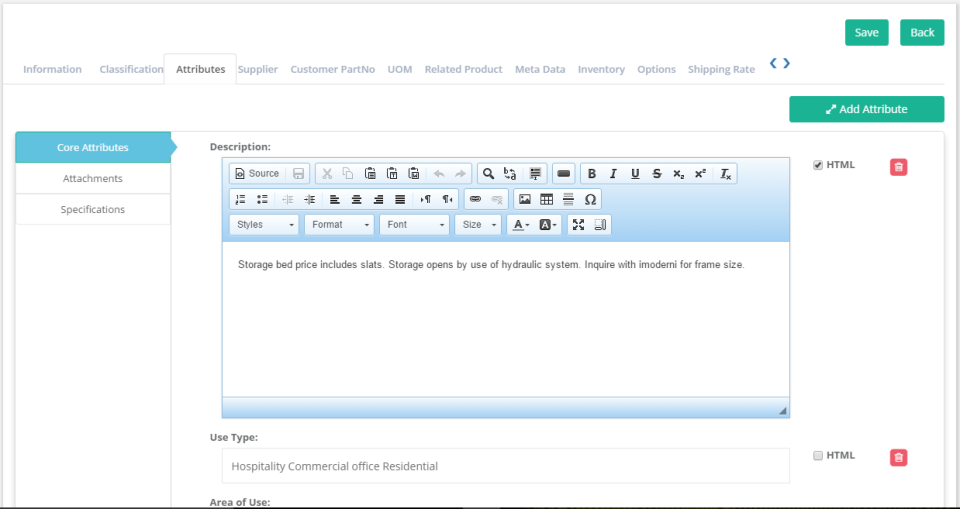Click the Show Blocks icon
Viewport: 960px width, 509px height.
pos(600,225)
